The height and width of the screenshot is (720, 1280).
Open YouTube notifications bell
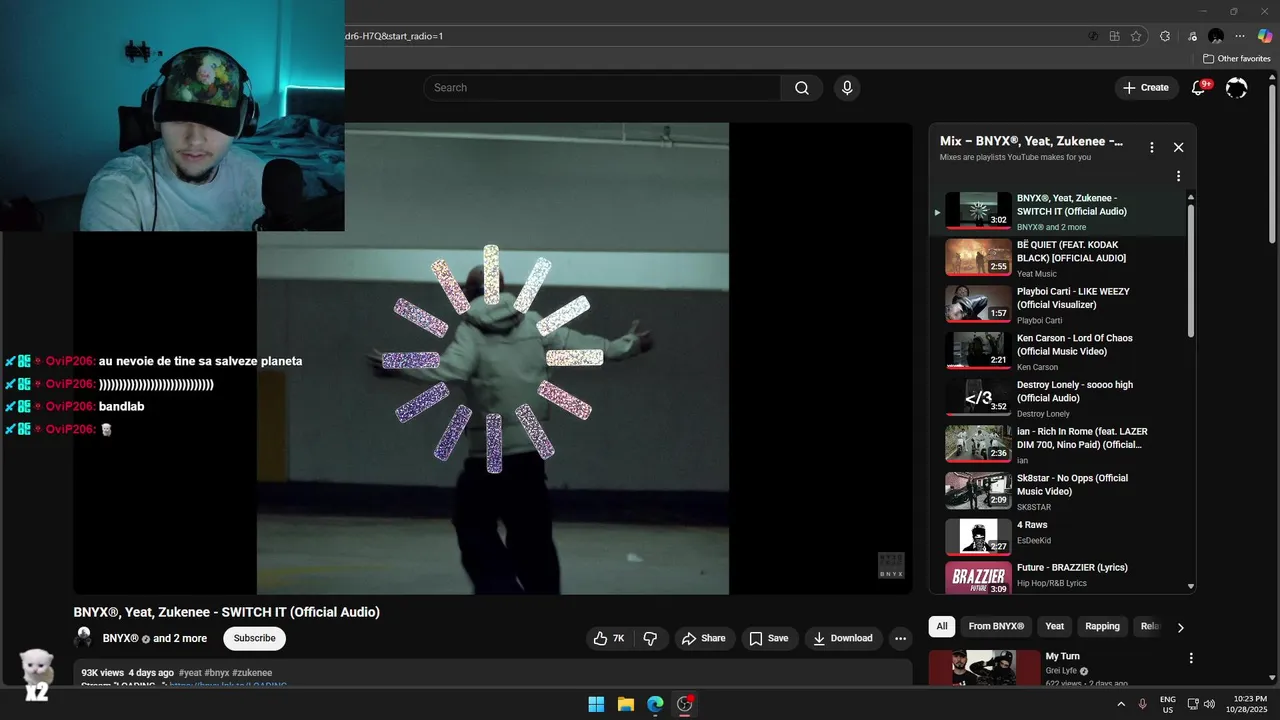(x=1198, y=88)
